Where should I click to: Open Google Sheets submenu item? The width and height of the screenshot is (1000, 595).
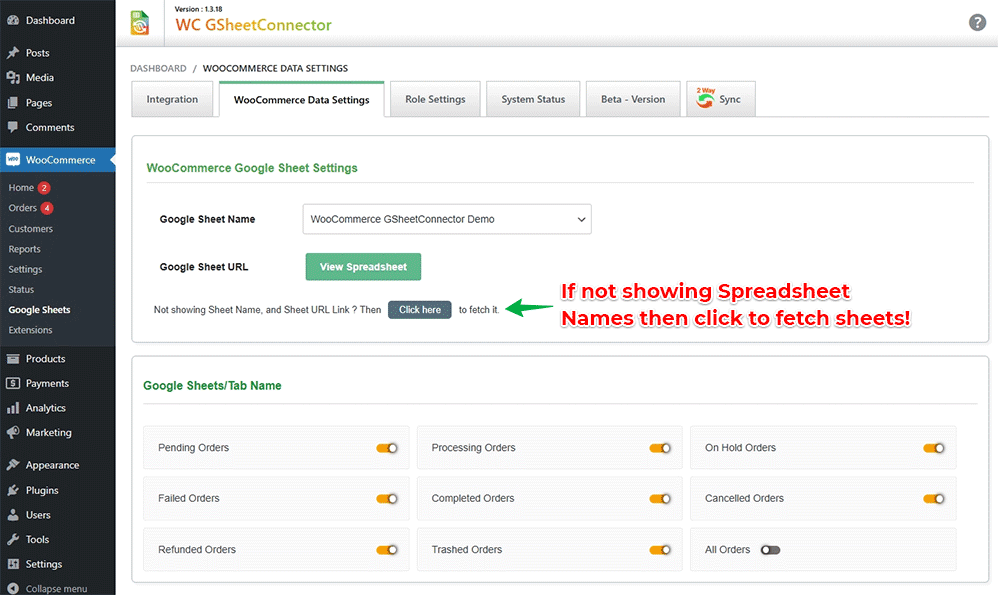pos(40,310)
